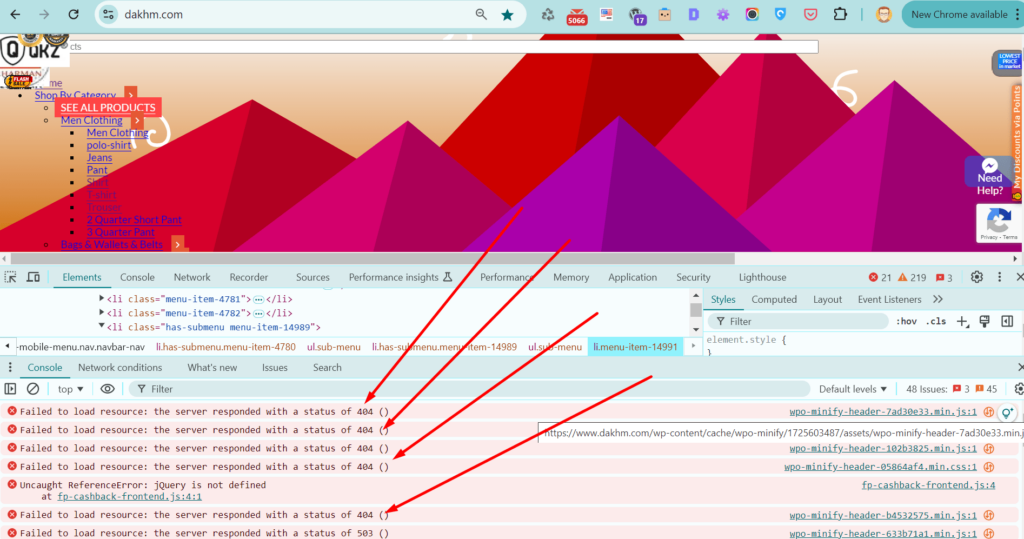Toggle the computed styles sidebar icon
Screen dimensions: 1024x539
(x=1007, y=321)
